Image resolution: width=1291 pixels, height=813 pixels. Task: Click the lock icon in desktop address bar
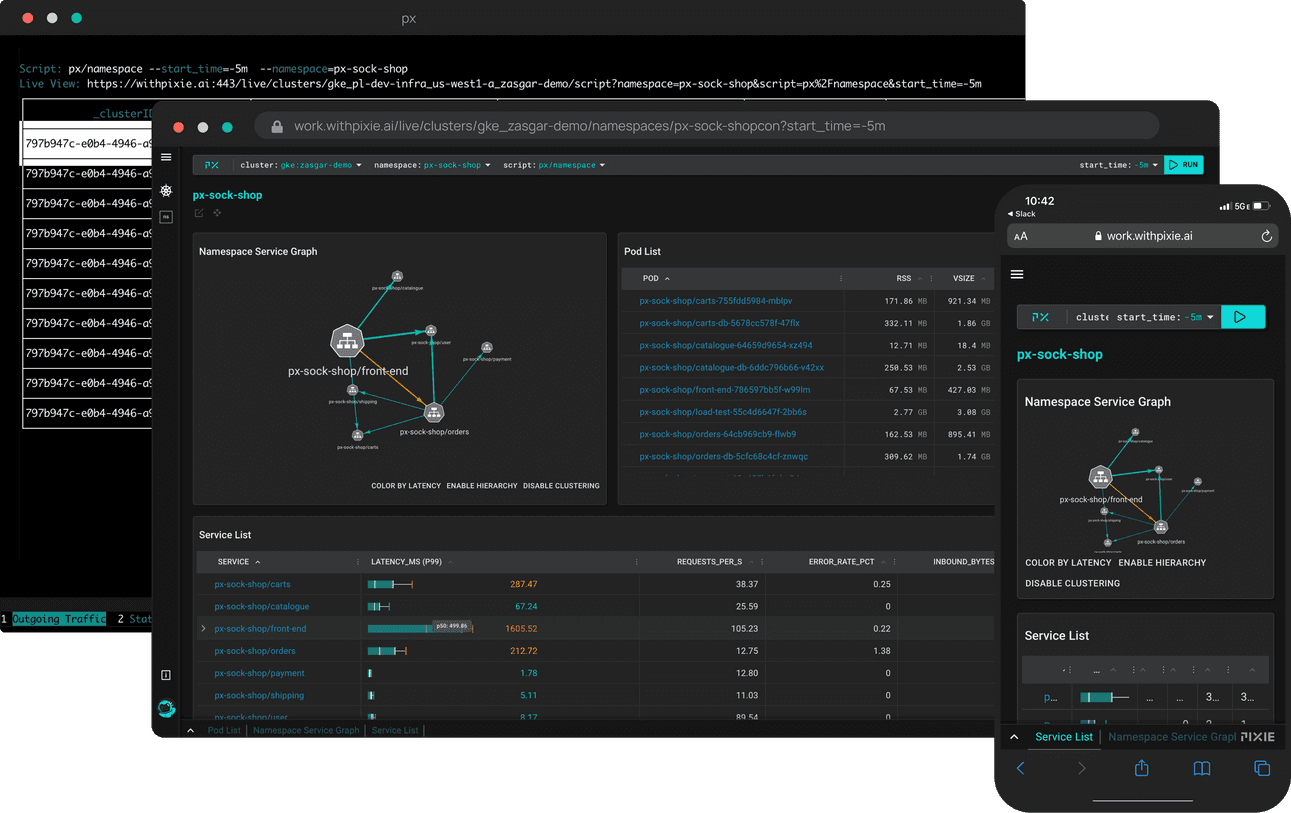pos(277,126)
